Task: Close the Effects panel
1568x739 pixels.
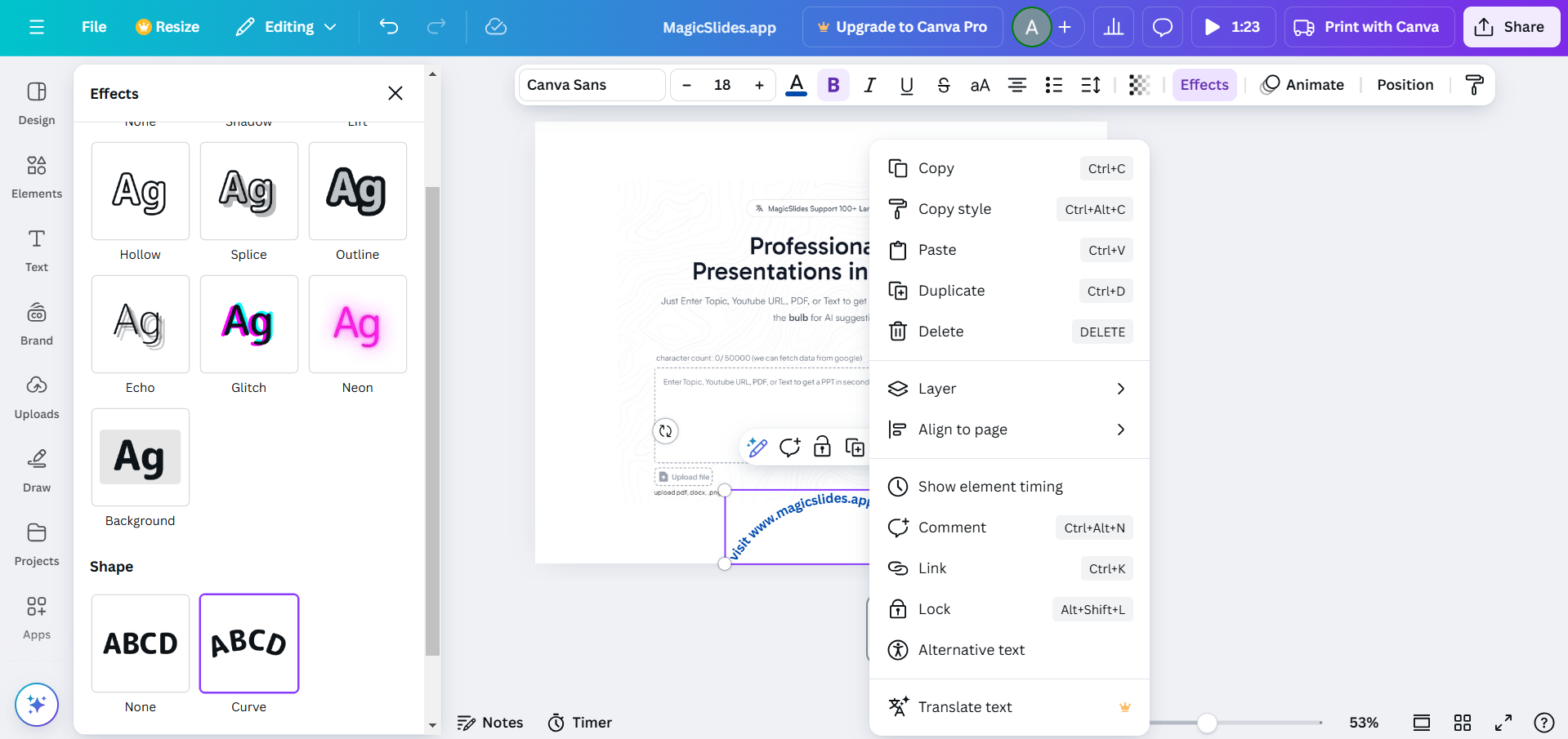Action: (395, 93)
